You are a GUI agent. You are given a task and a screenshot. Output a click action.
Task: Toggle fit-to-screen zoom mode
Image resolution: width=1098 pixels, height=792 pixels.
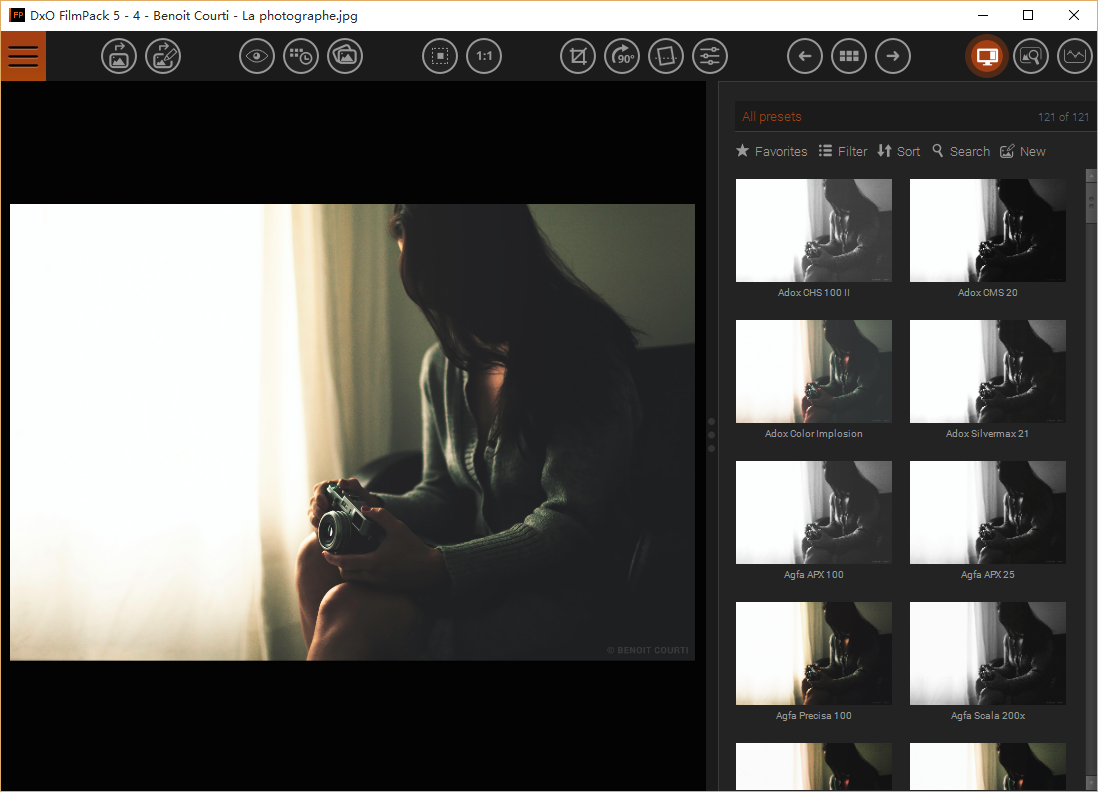439,56
